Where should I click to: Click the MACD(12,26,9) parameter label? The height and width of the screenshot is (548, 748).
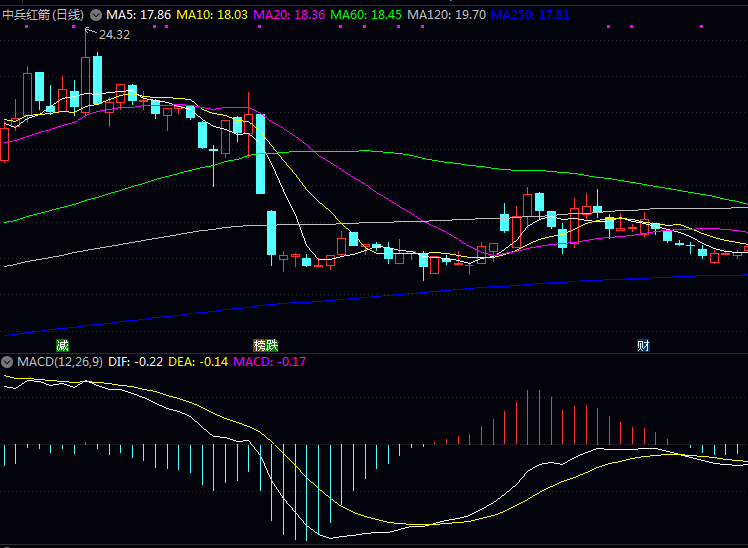pos(58,361)
